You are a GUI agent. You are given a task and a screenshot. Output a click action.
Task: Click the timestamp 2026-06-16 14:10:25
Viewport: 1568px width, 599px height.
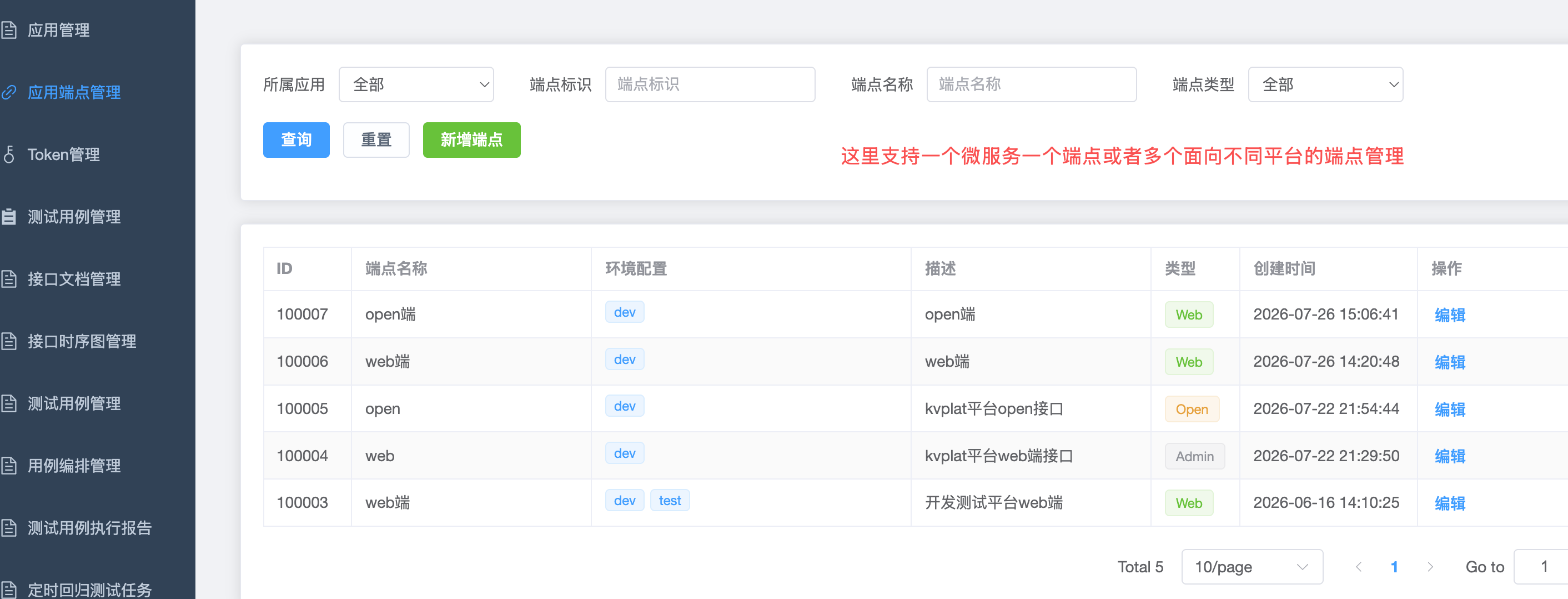coord(1326,503)
